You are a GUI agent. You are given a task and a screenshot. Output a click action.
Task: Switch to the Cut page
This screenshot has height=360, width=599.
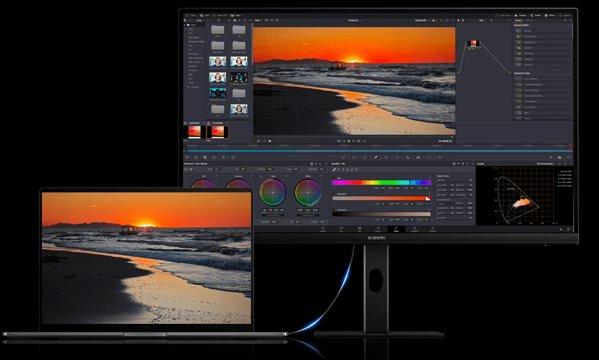(x=341, y=229)
